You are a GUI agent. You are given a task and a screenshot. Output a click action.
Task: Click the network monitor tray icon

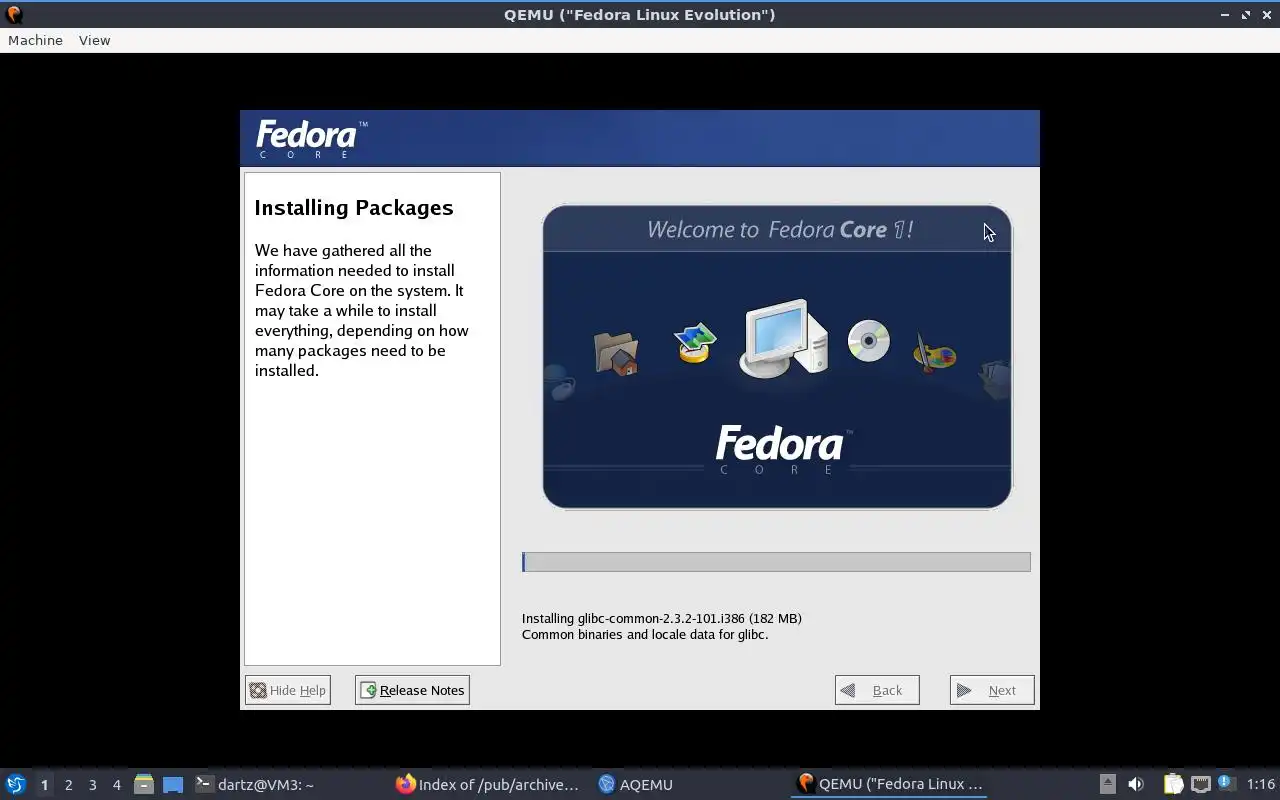1200,784
